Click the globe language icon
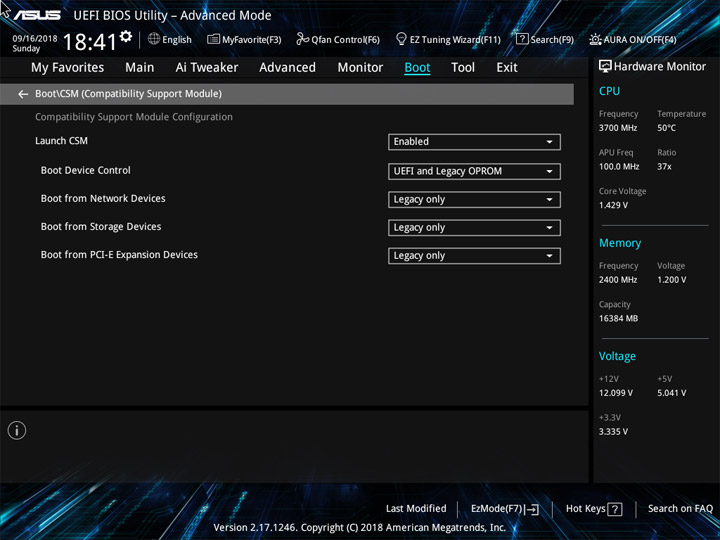Viewport: 720px width, 540px height. (154, 39)
